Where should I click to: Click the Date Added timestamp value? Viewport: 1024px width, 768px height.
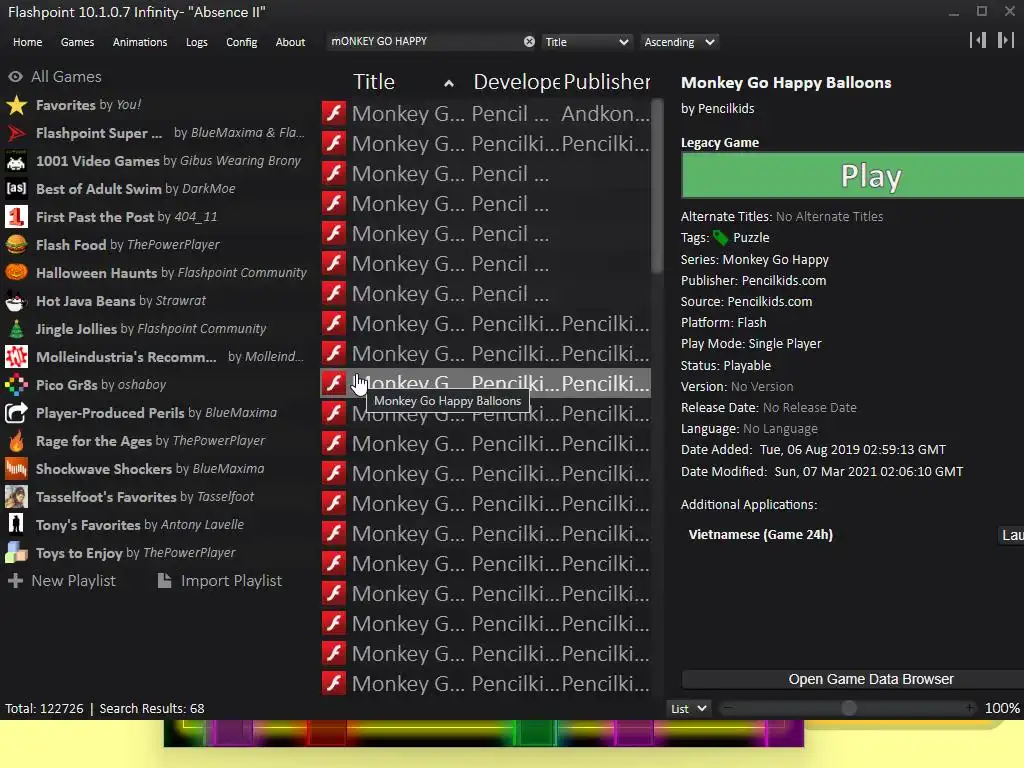point(852,449)
